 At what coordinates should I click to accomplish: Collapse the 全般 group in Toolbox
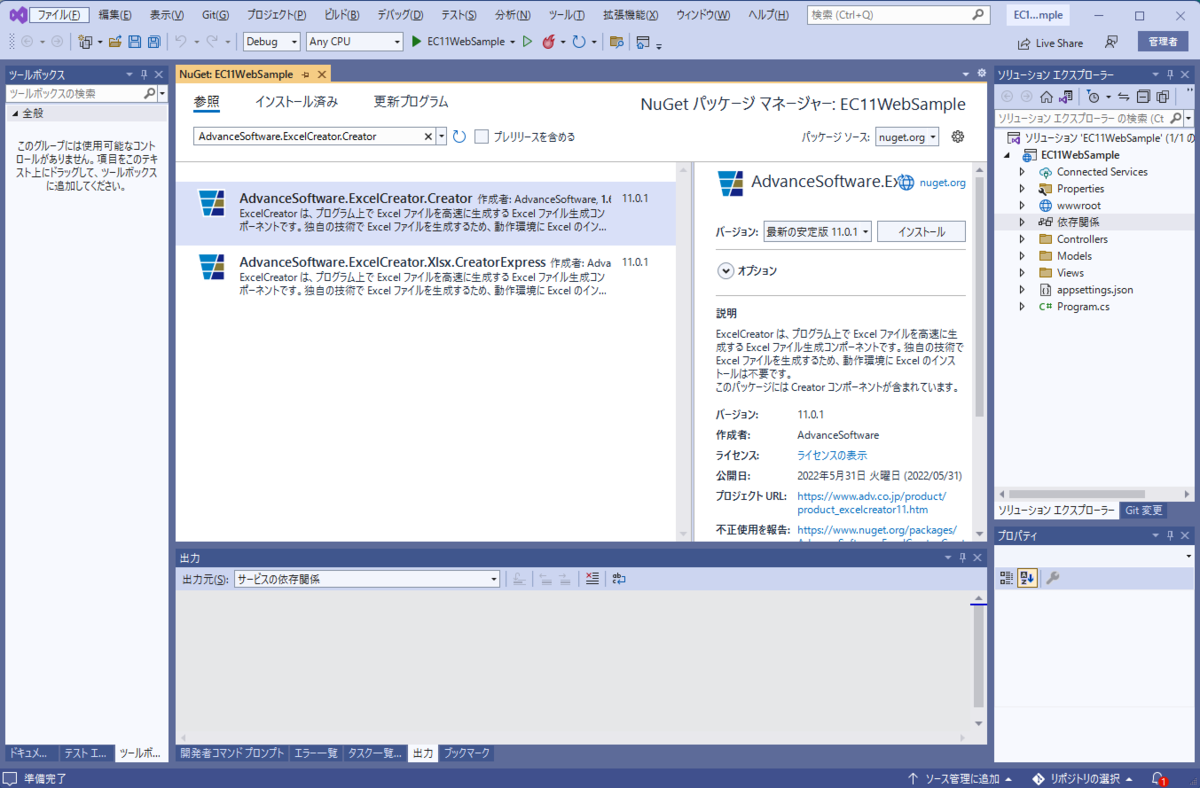[x=14, y=113]
